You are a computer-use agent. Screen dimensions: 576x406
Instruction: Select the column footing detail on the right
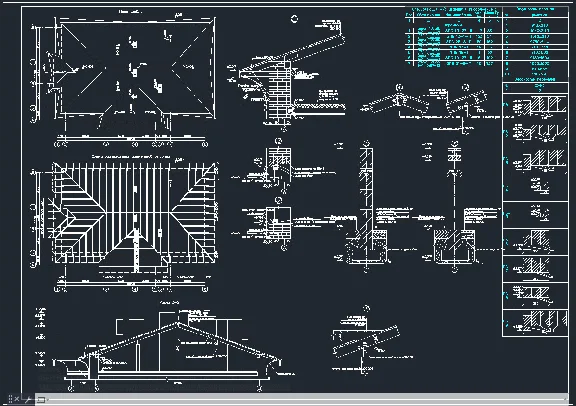(456, 206)
